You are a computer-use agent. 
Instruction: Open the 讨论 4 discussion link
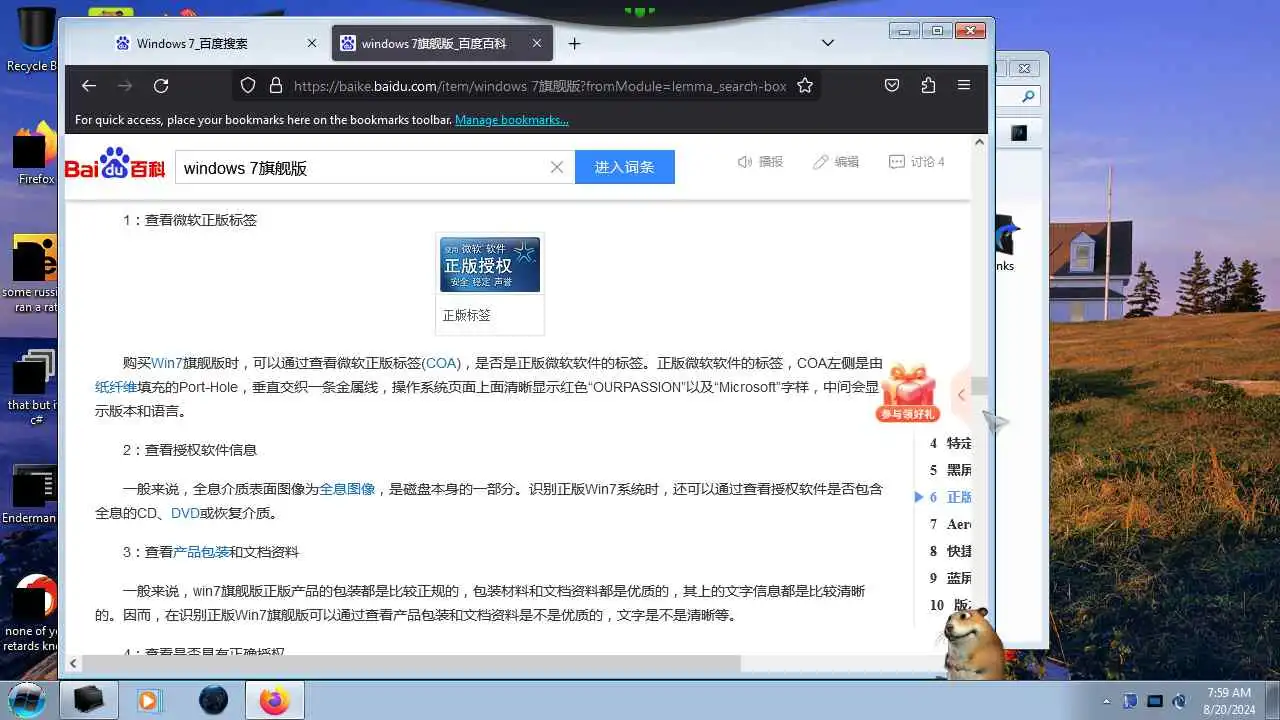click(916, 162)
